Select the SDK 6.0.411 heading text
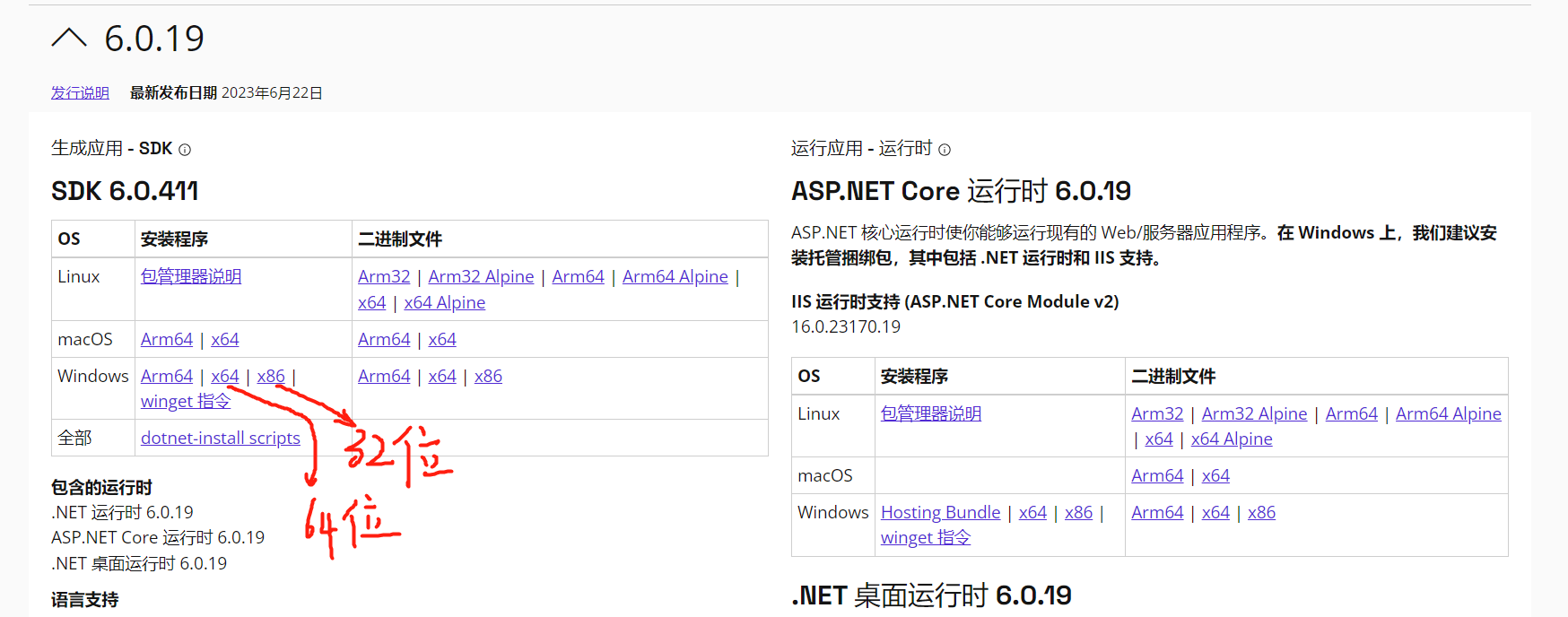The width and height of the screenshot is (1568, 617). coord(125,191)
